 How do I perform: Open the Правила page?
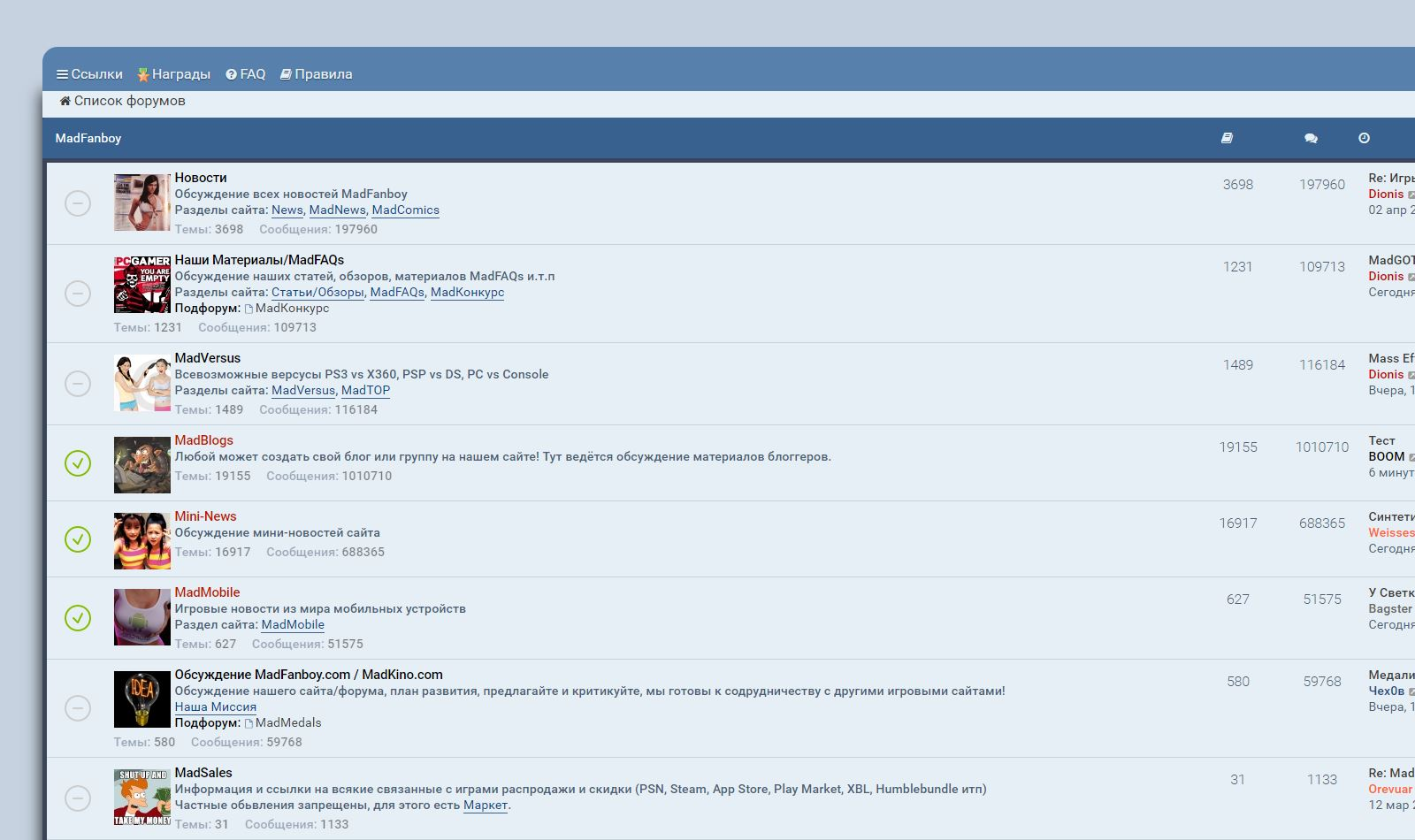point(316,74)
